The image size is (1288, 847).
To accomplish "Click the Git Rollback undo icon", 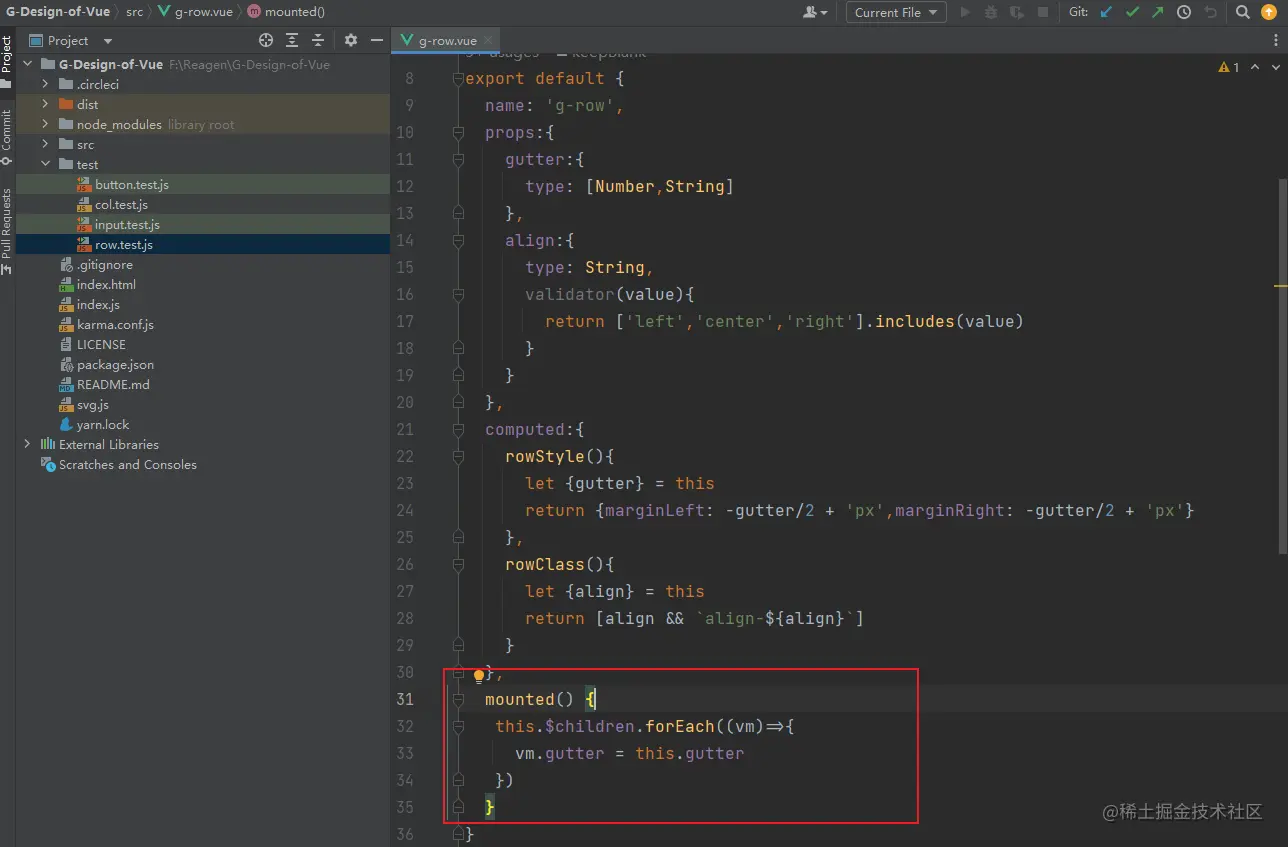I will (x=1210, y=12).
